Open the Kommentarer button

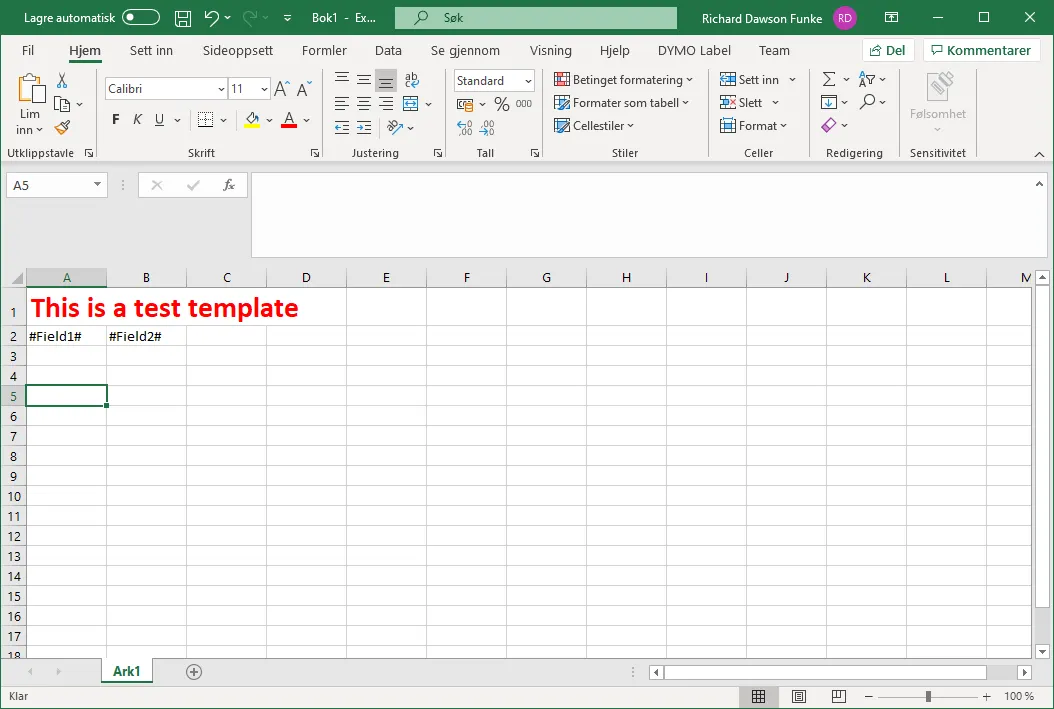tap(981, 50)
